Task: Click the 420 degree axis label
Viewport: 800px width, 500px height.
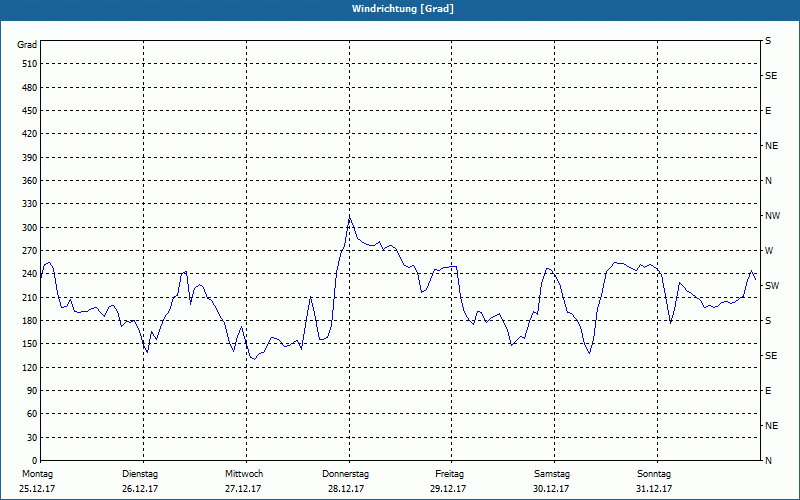Action: click(30, 134)
